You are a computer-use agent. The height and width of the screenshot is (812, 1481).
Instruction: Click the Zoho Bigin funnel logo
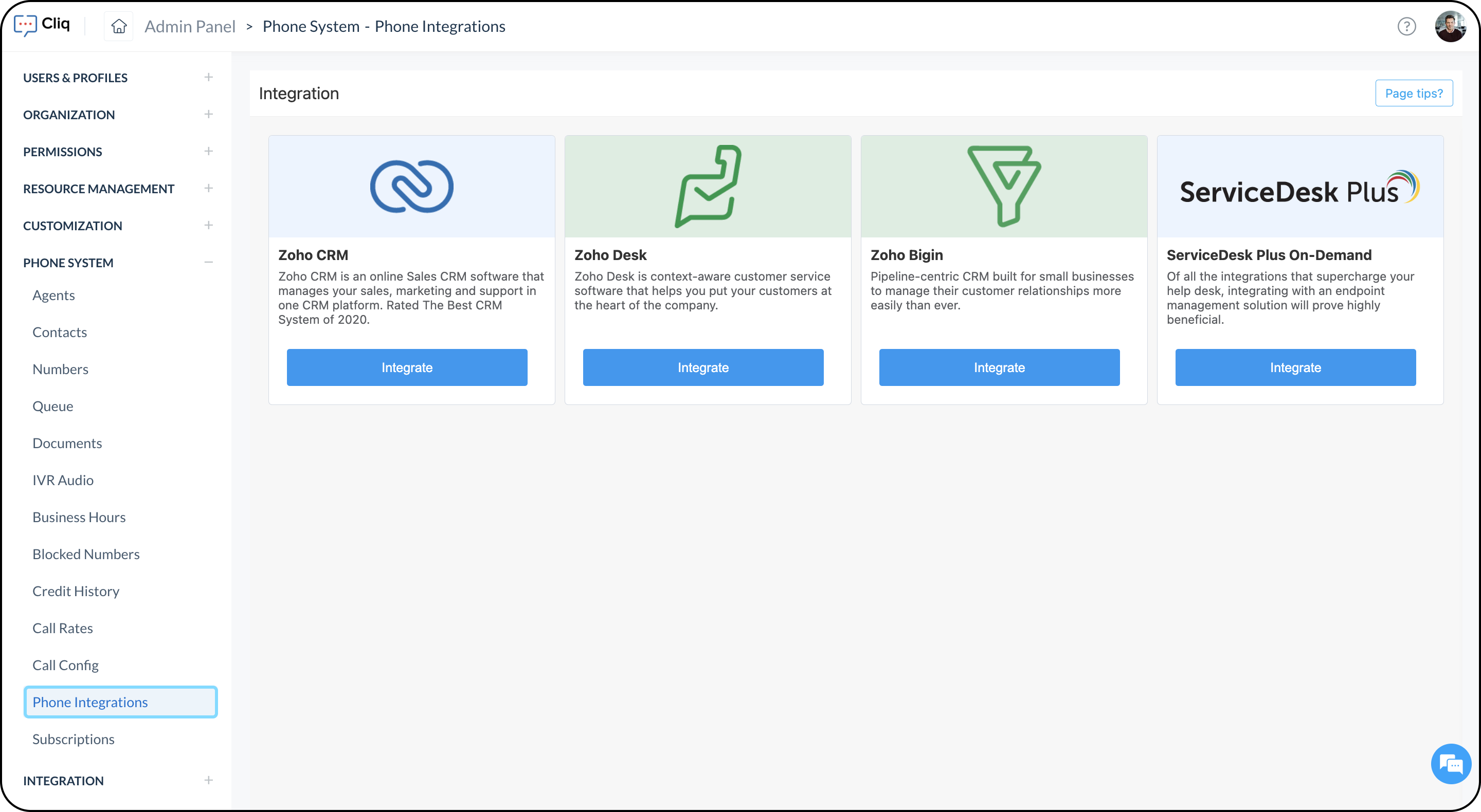[x=1004, y=187]
